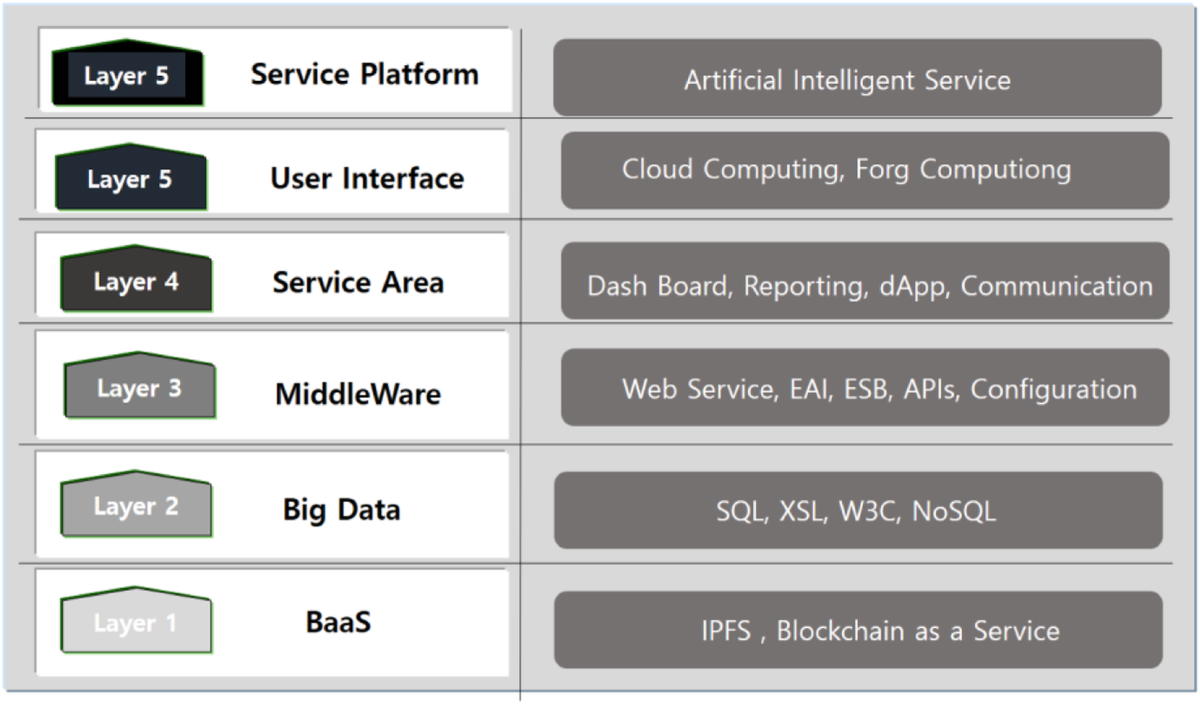Screen dimensions: 1200x704
Task: Select the BaaS label
Action: [x=338, y=622]
